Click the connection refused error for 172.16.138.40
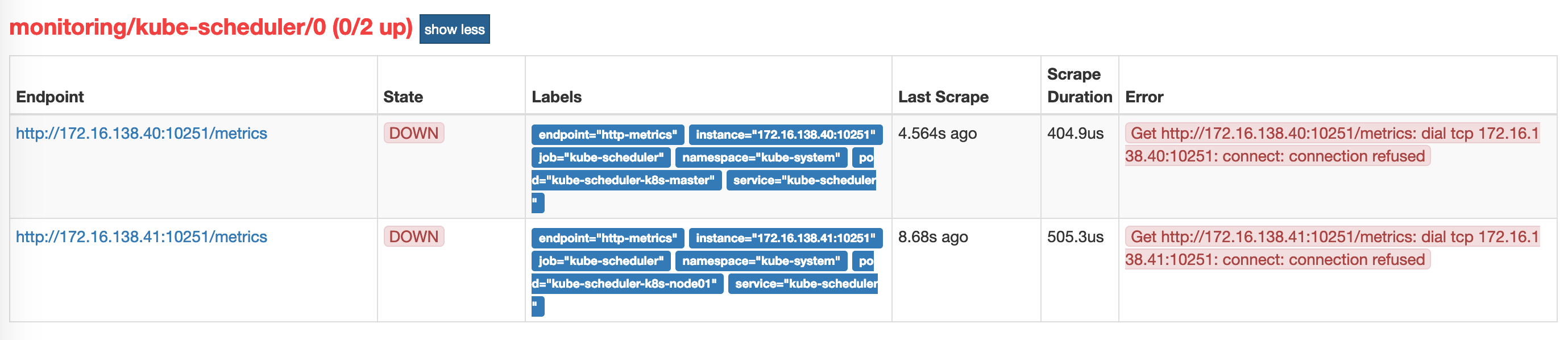The height and width of the screenshot is (340, 1568). pyautogui.click(x=1332, y=145)
